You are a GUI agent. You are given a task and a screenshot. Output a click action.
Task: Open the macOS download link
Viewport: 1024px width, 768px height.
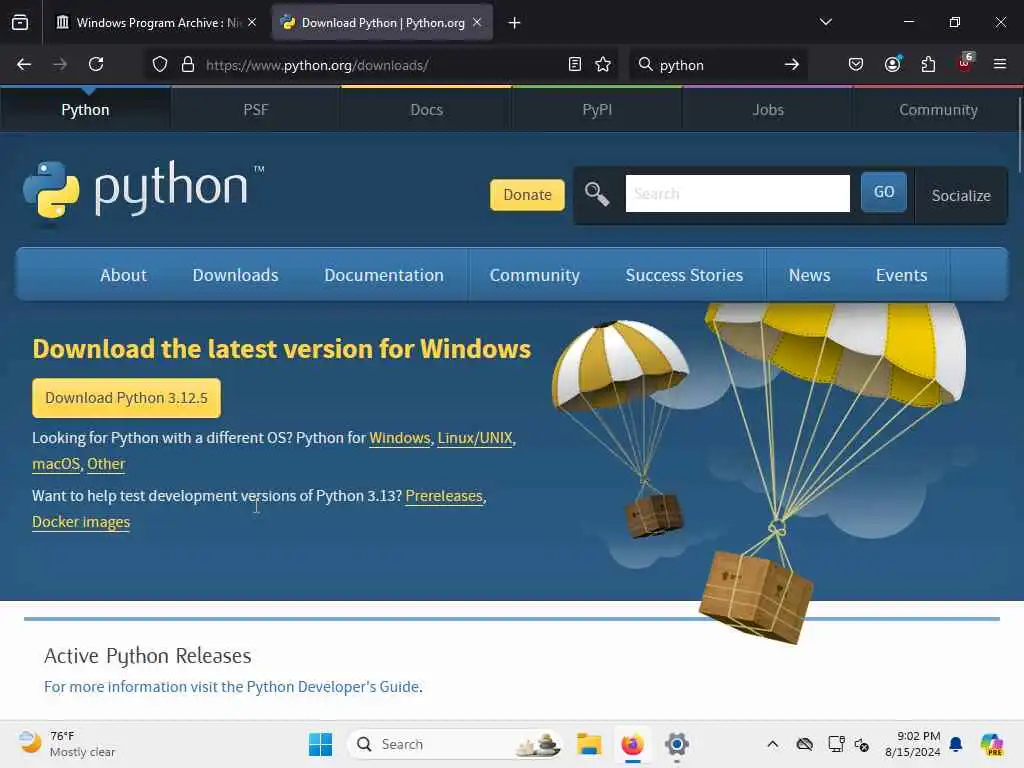pos(56,464)
